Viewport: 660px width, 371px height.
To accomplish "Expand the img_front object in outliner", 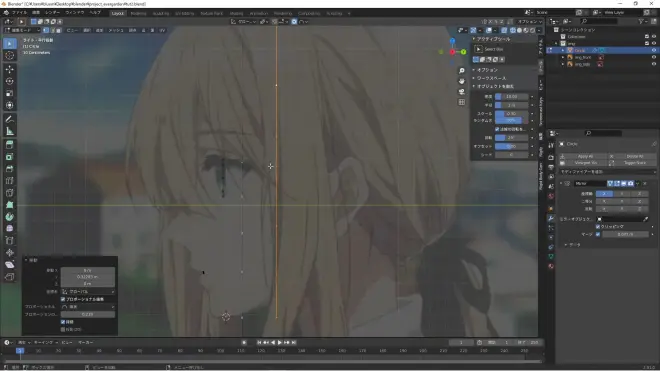I will coord(563,57).
